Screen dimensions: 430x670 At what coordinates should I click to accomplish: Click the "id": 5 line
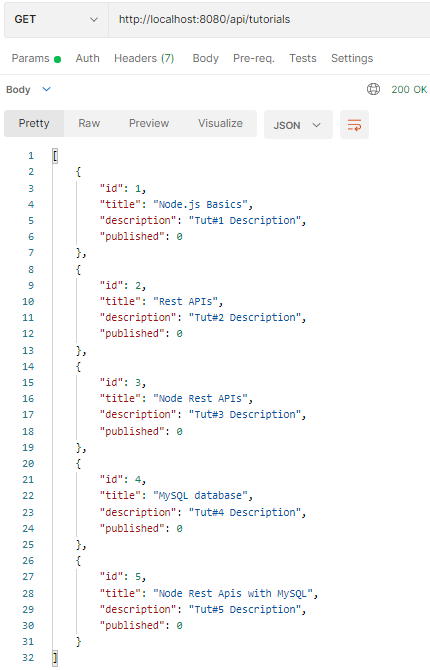click(x=123, y=577)
